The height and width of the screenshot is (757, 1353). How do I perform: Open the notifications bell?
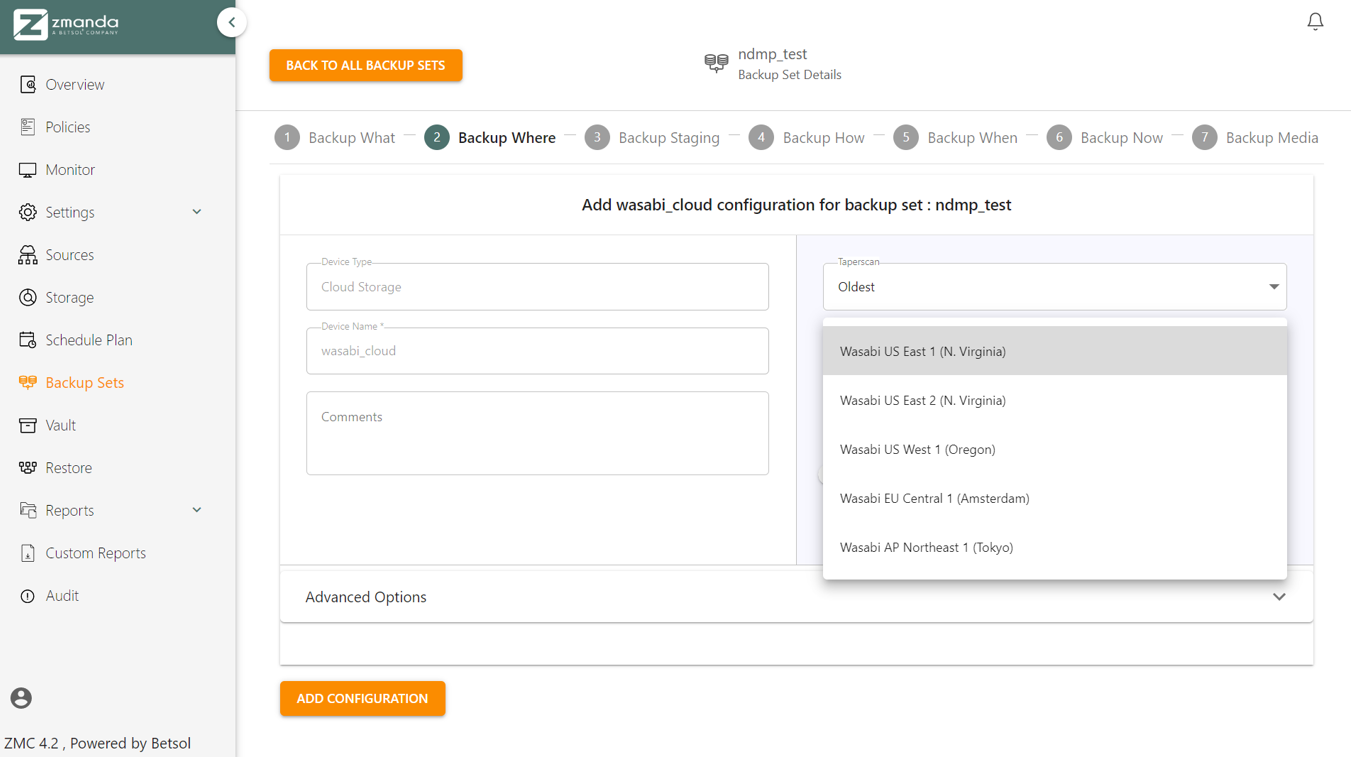[x=1315, y=21]
